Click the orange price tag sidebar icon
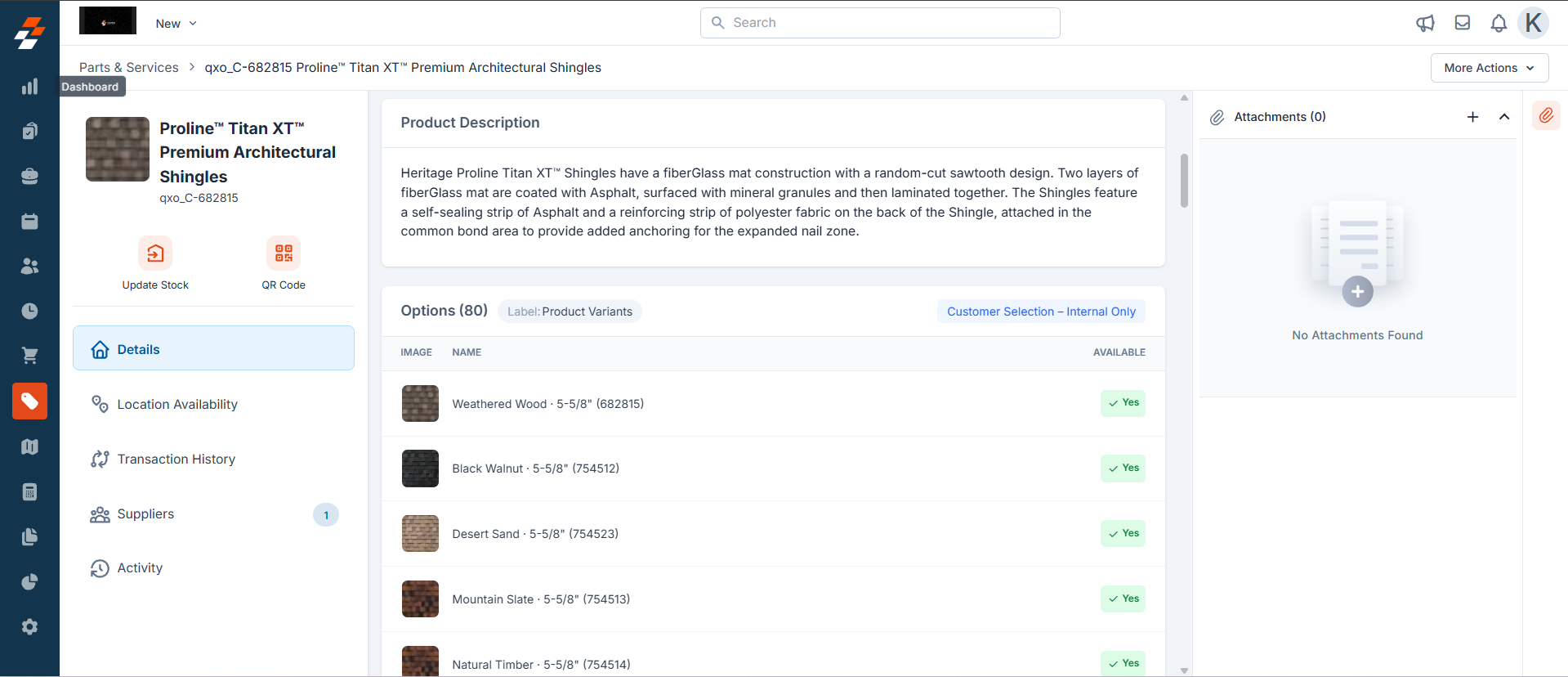 tap(29, 401)
